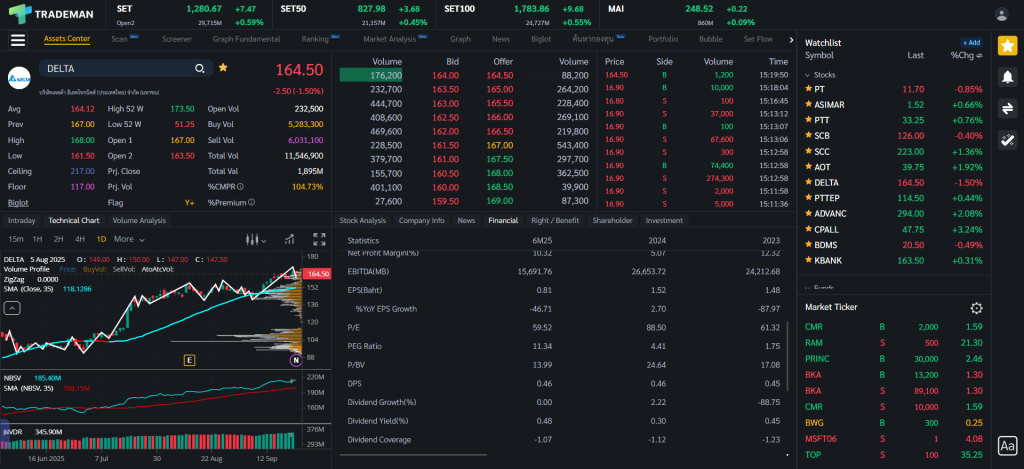Toggle star for ASIMAR in watchlist
Screen dimensions: 1024x469
[x=808, y=105]
